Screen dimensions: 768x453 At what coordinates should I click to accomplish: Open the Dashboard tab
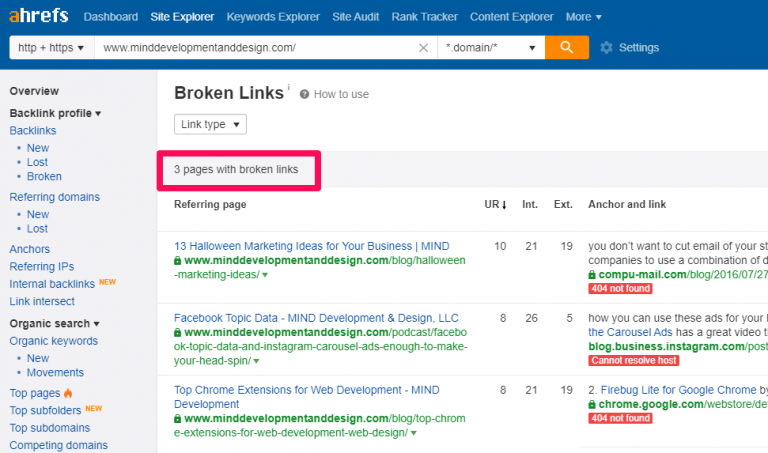tap(111, 17)
